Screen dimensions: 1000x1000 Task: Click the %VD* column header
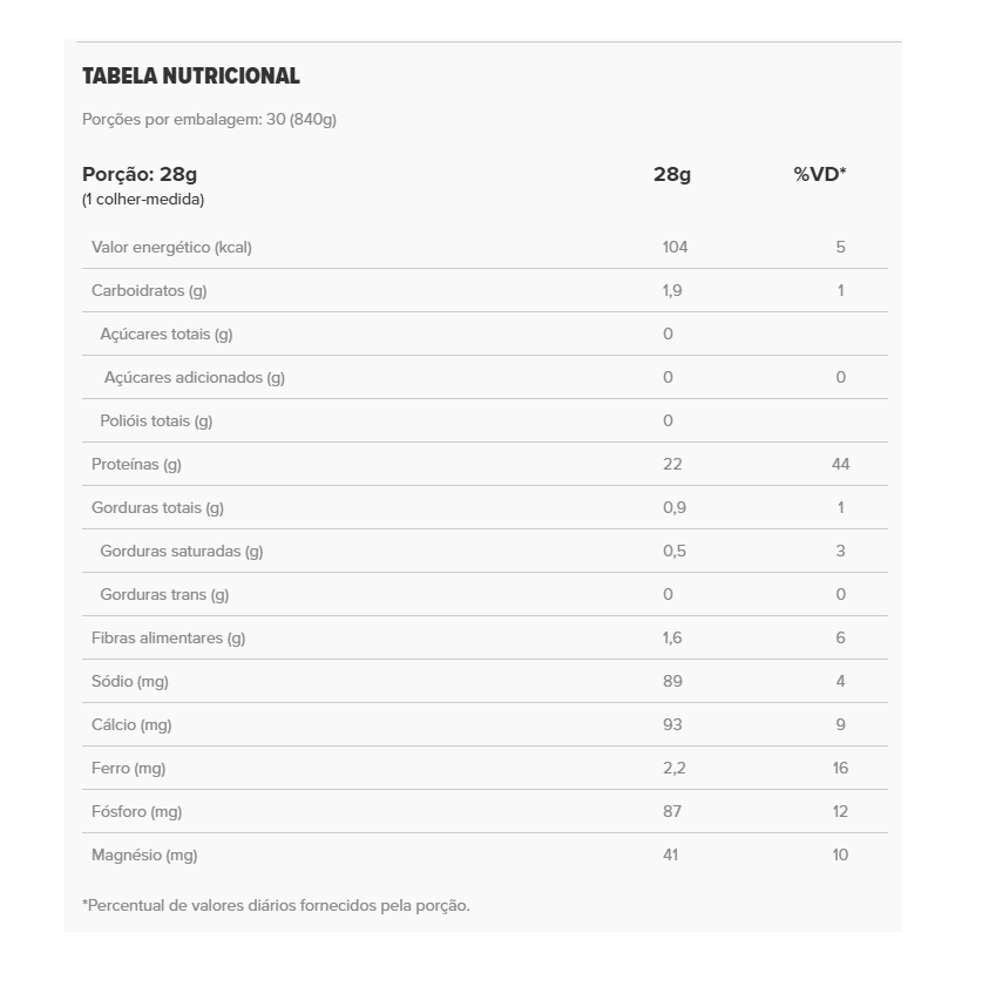click(x=819, y=174)
